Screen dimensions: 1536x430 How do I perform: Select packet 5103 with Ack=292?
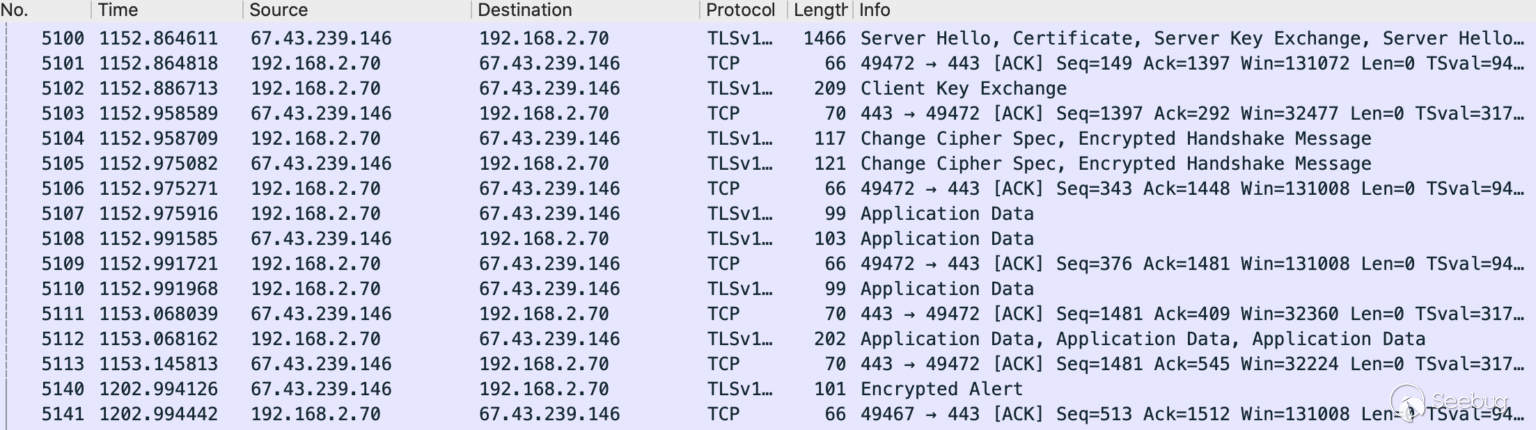click(1100, 114)
